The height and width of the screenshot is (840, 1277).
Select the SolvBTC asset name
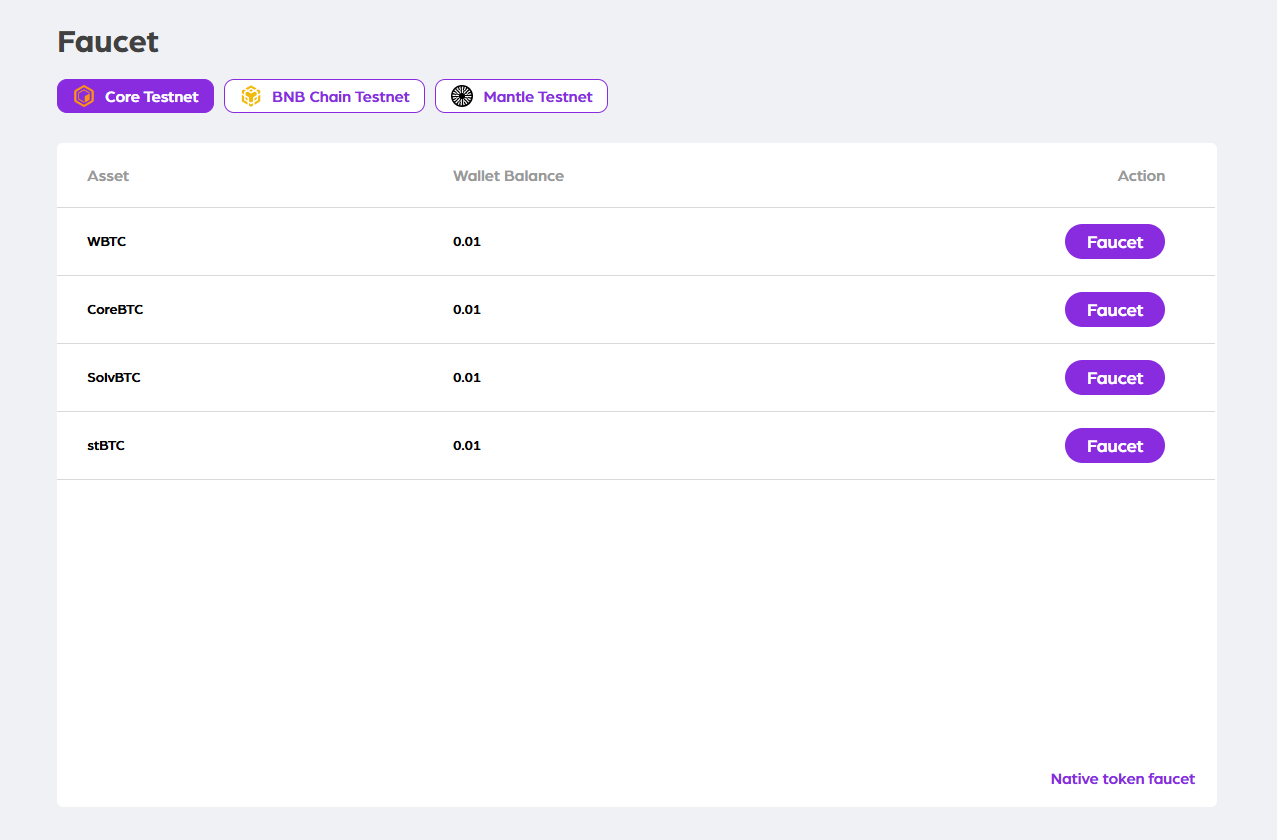[114, 378]
